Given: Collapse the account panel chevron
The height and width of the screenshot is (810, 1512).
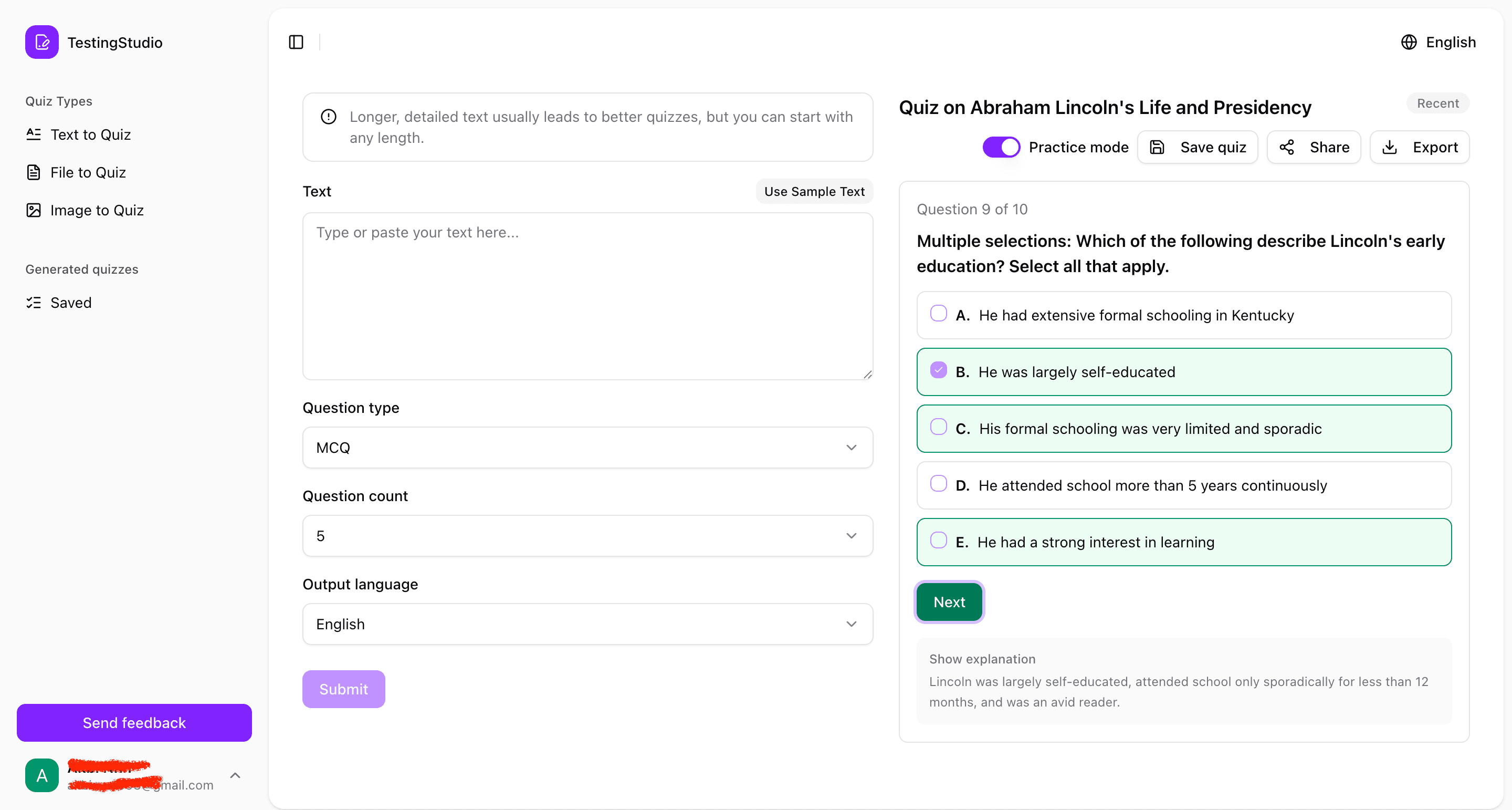Looking at the screenshot, I should [235, 775].
